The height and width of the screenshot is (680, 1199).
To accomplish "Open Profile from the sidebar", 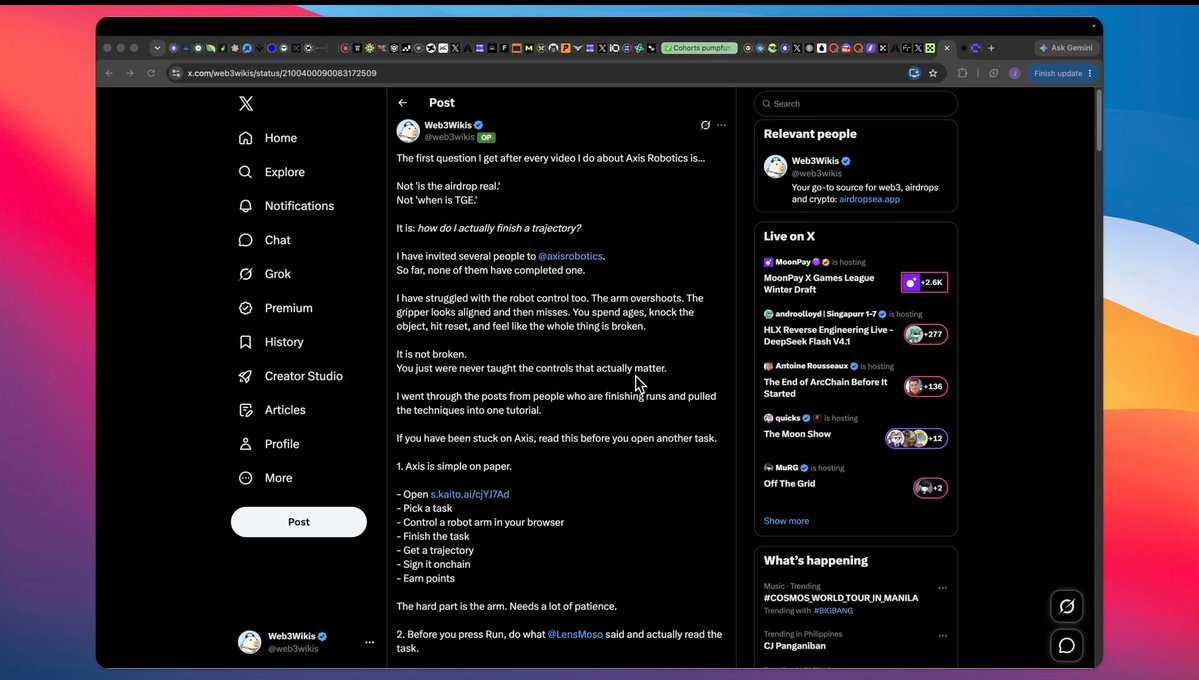I will pos(268,444).
